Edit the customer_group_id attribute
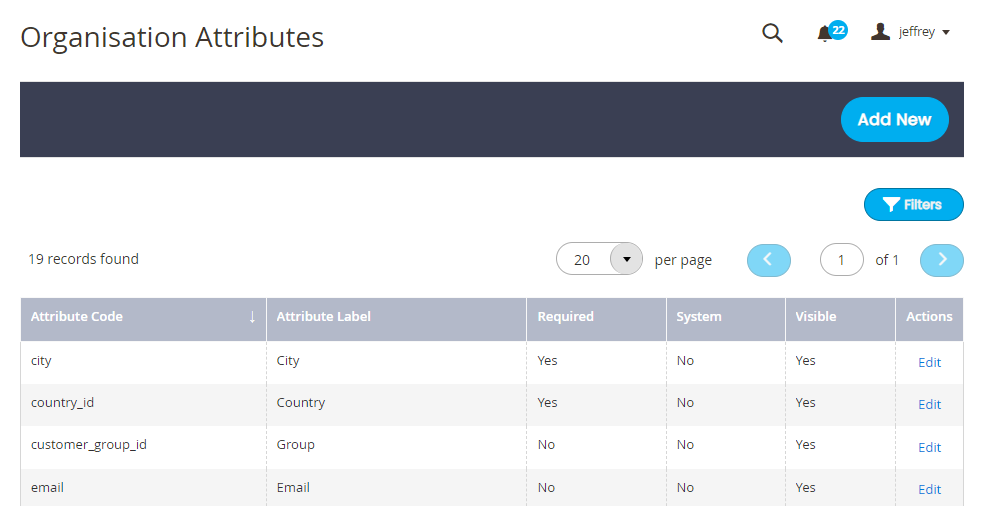The image size is (981, 506). point(929,447)
